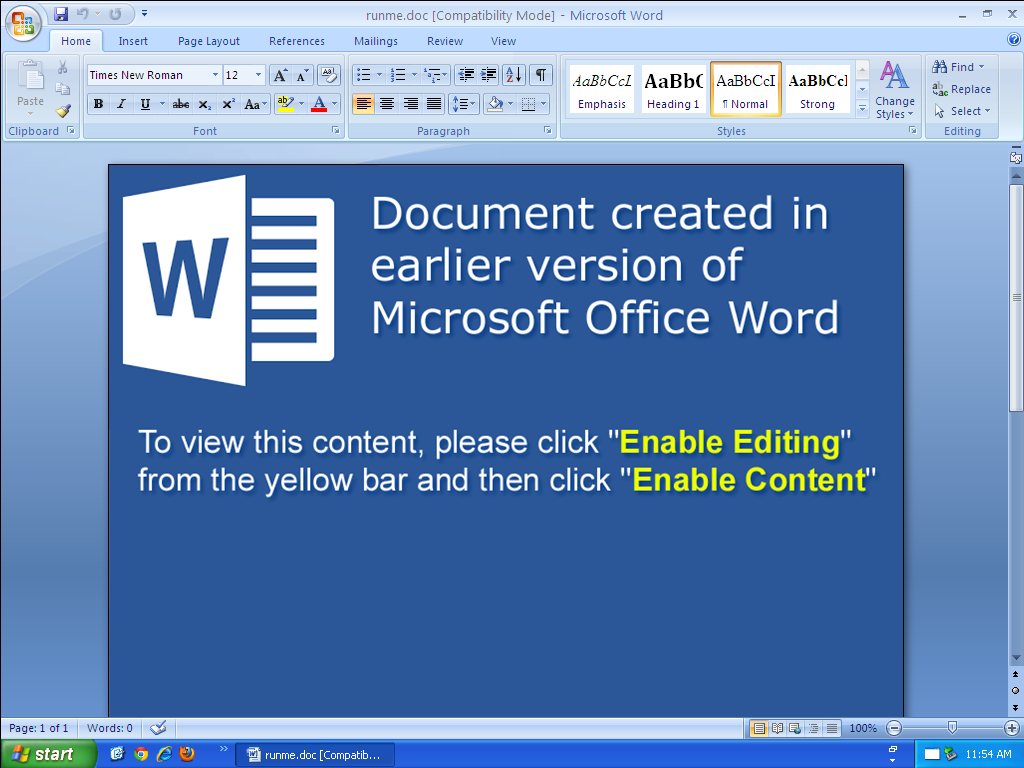This screenshot has height=768, width=1024.
Task: Toggle Subscript formatting
Action: [x=204, y=104]
